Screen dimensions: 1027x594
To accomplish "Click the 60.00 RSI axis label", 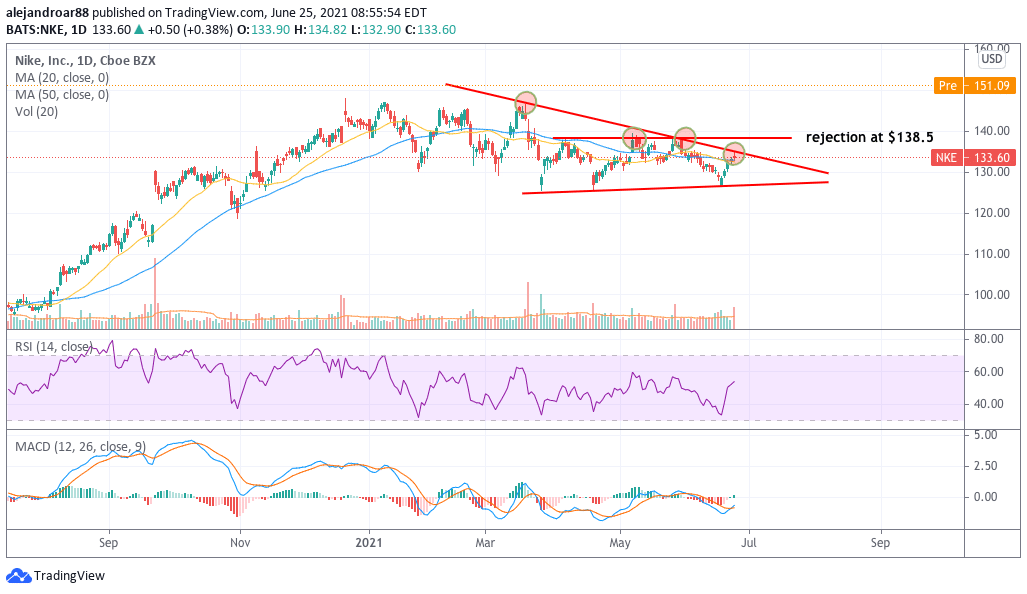I will tap(988, 372).
